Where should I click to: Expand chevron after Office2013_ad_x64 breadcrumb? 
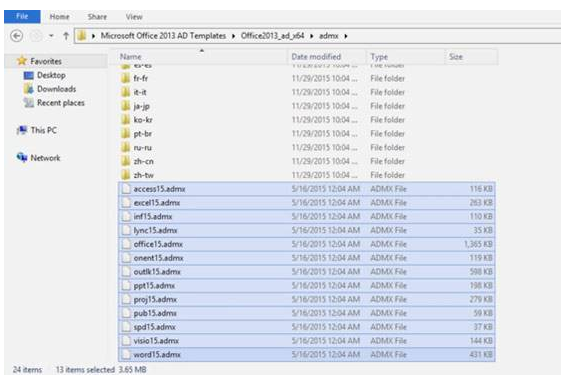pos(312,36)
